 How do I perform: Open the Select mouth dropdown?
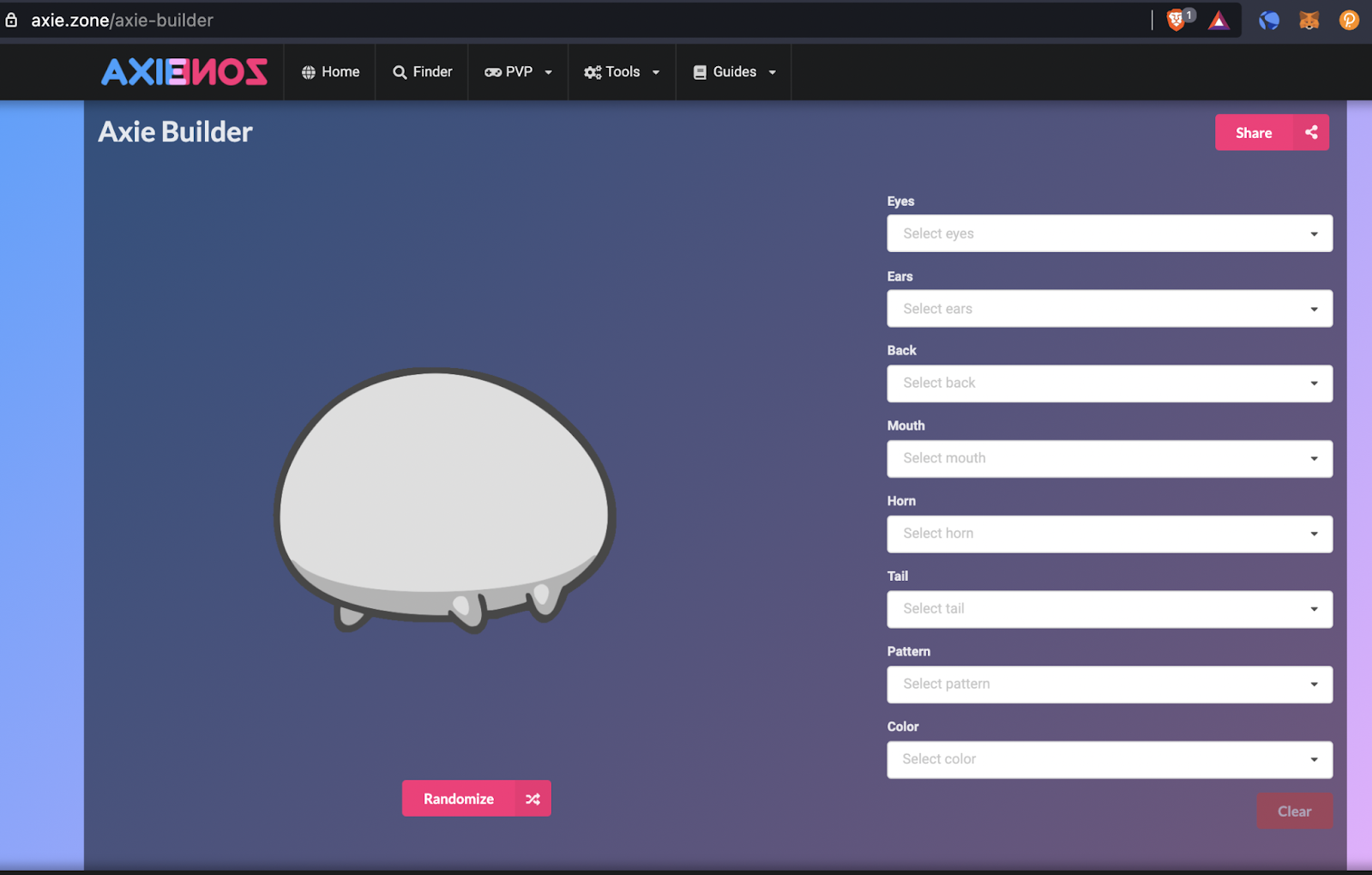(x=1110, y=459)
